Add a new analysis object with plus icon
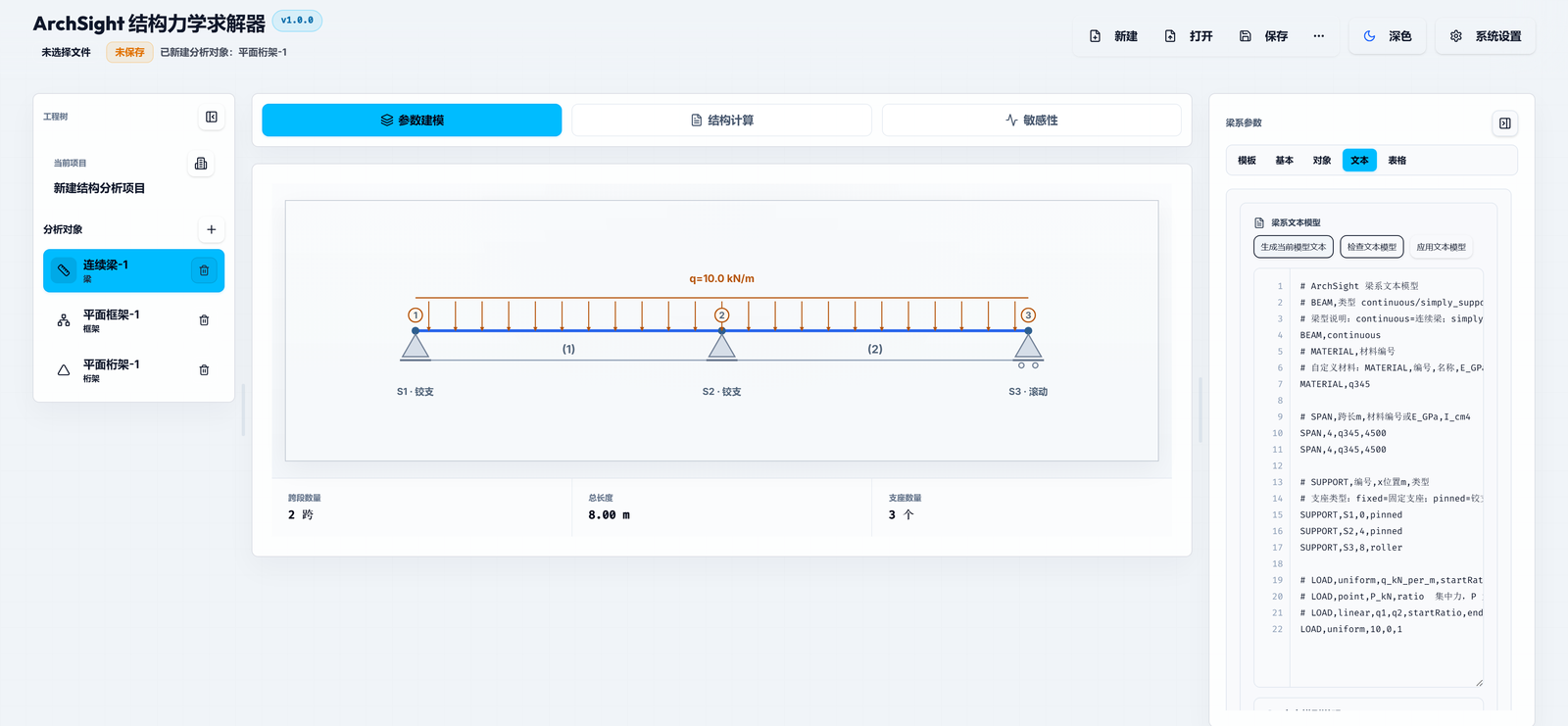Image resolution: width=1568 pixels, height=726 pixels. 212,229
